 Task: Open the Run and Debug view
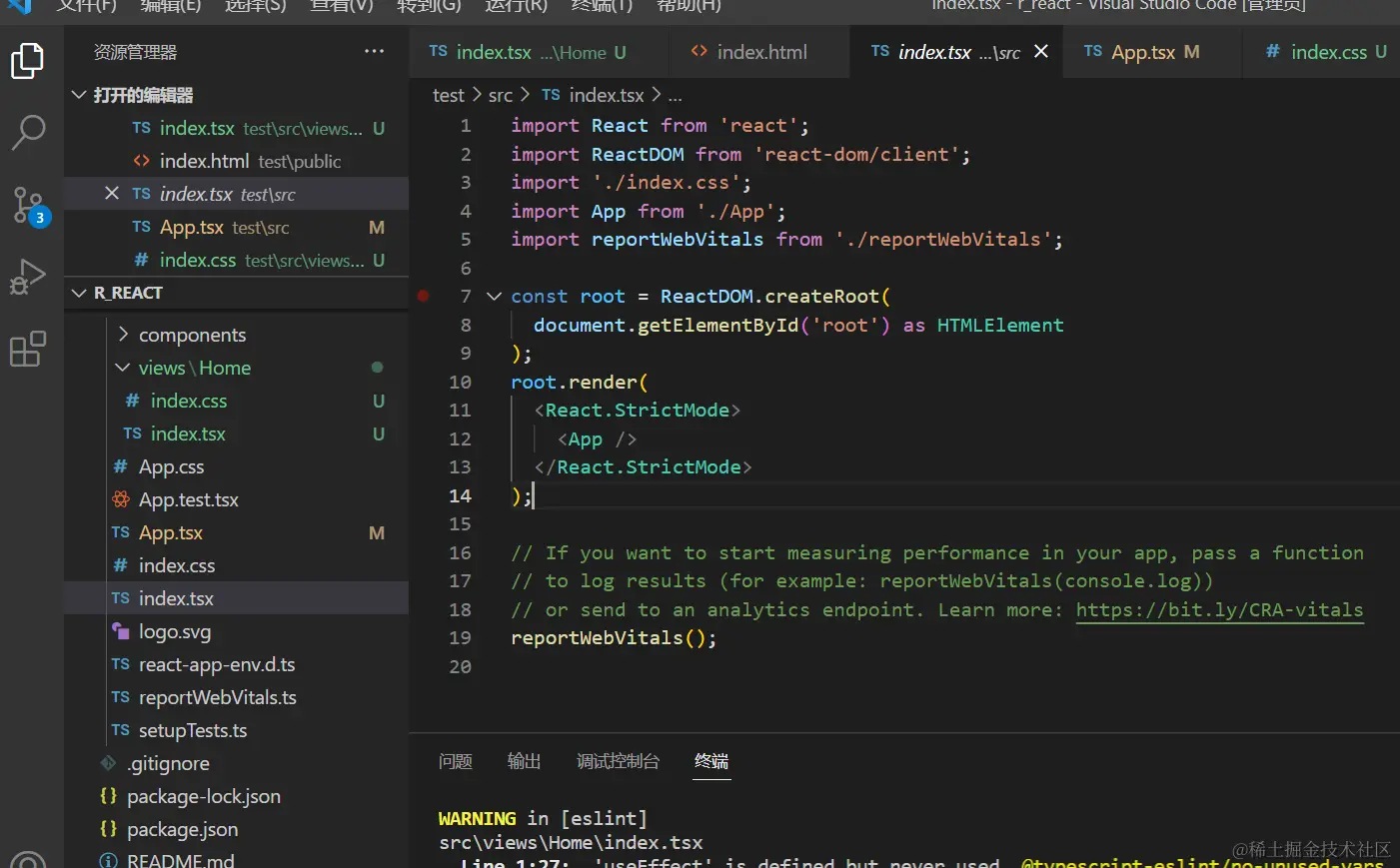pyautogui.click(x=28, y=277)
